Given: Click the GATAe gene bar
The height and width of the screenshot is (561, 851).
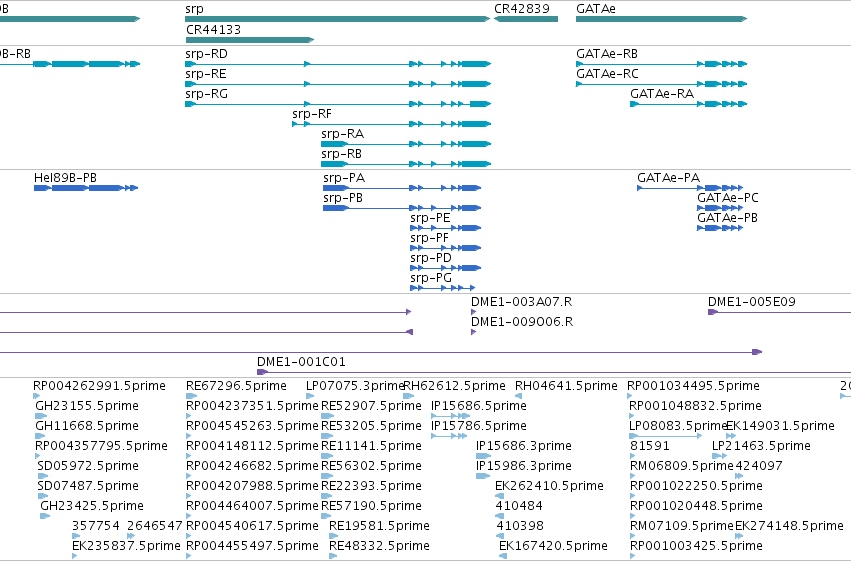Looking at the screenshot, I should [662, 19].
